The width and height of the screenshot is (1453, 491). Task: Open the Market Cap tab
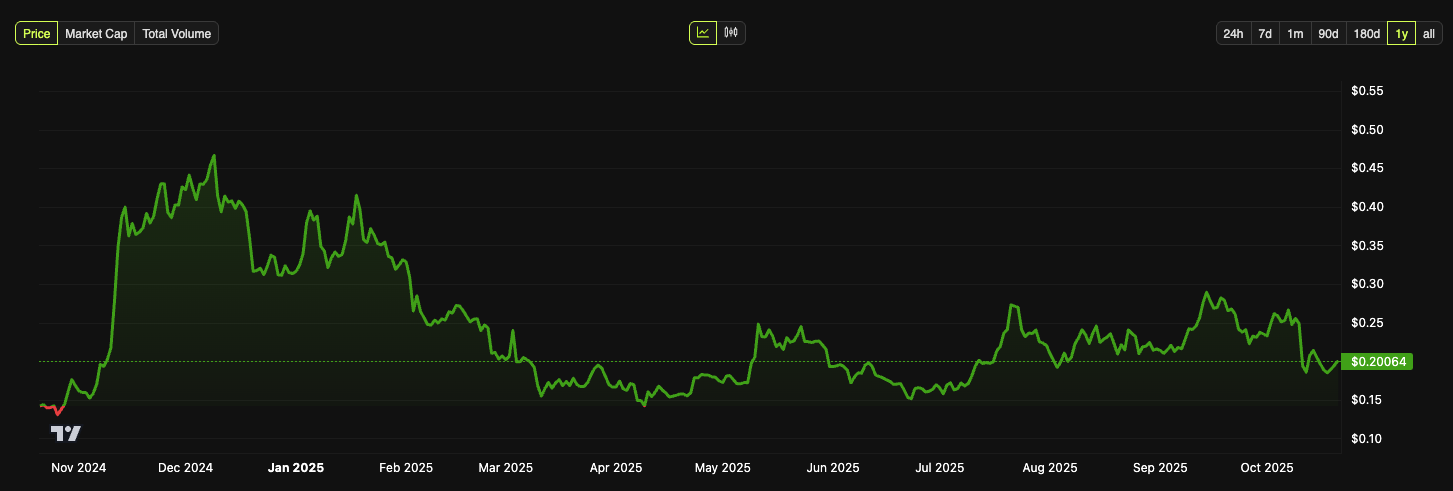pyautogui.click(x=96, y=34)
